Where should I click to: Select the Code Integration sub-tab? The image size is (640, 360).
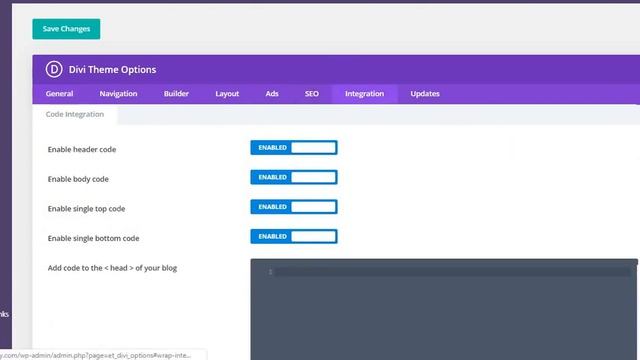[75, 114]
